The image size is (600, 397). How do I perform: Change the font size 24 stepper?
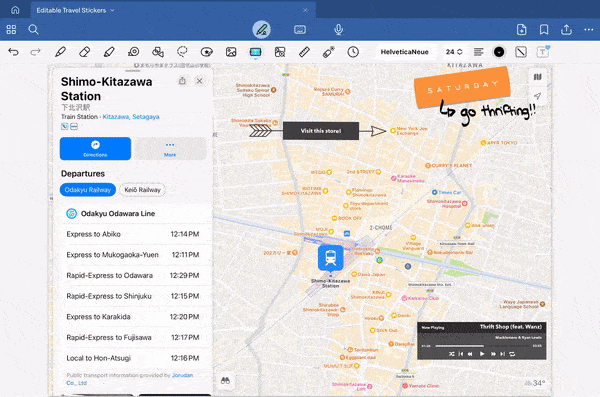[454, 52]
